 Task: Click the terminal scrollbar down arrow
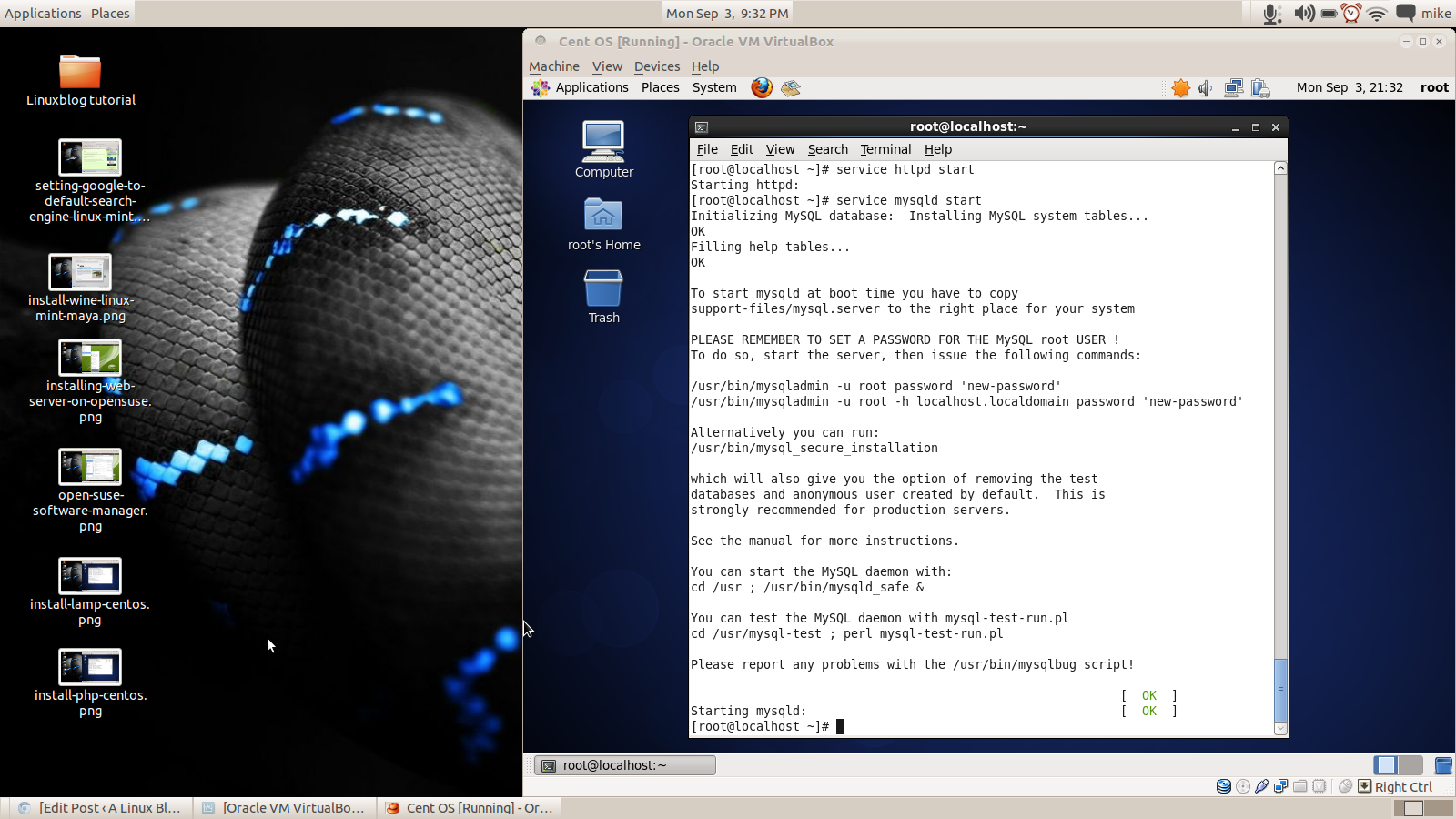point(1280,728)
